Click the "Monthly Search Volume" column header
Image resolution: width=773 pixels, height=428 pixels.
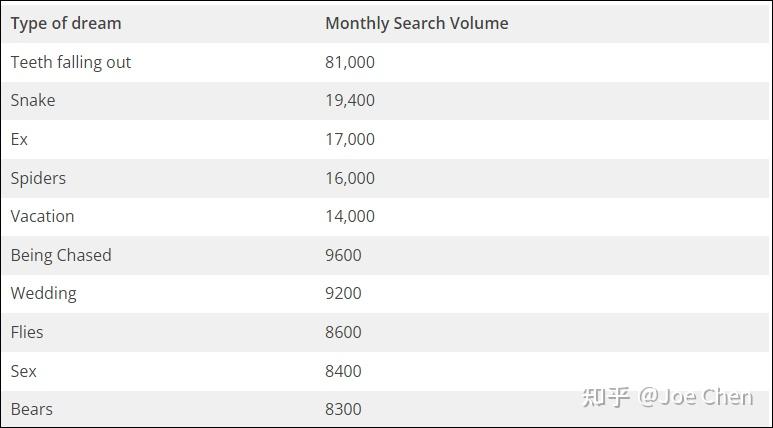(x=416, y=23)
